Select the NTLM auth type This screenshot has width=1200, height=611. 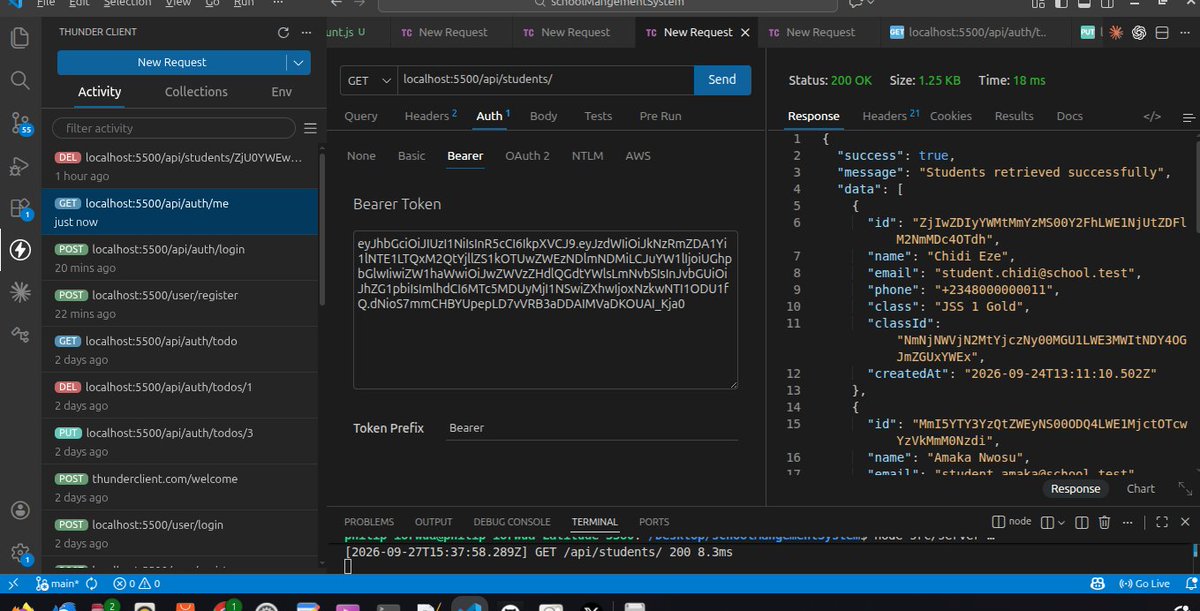pyautogui.click(x=588, y=156)
